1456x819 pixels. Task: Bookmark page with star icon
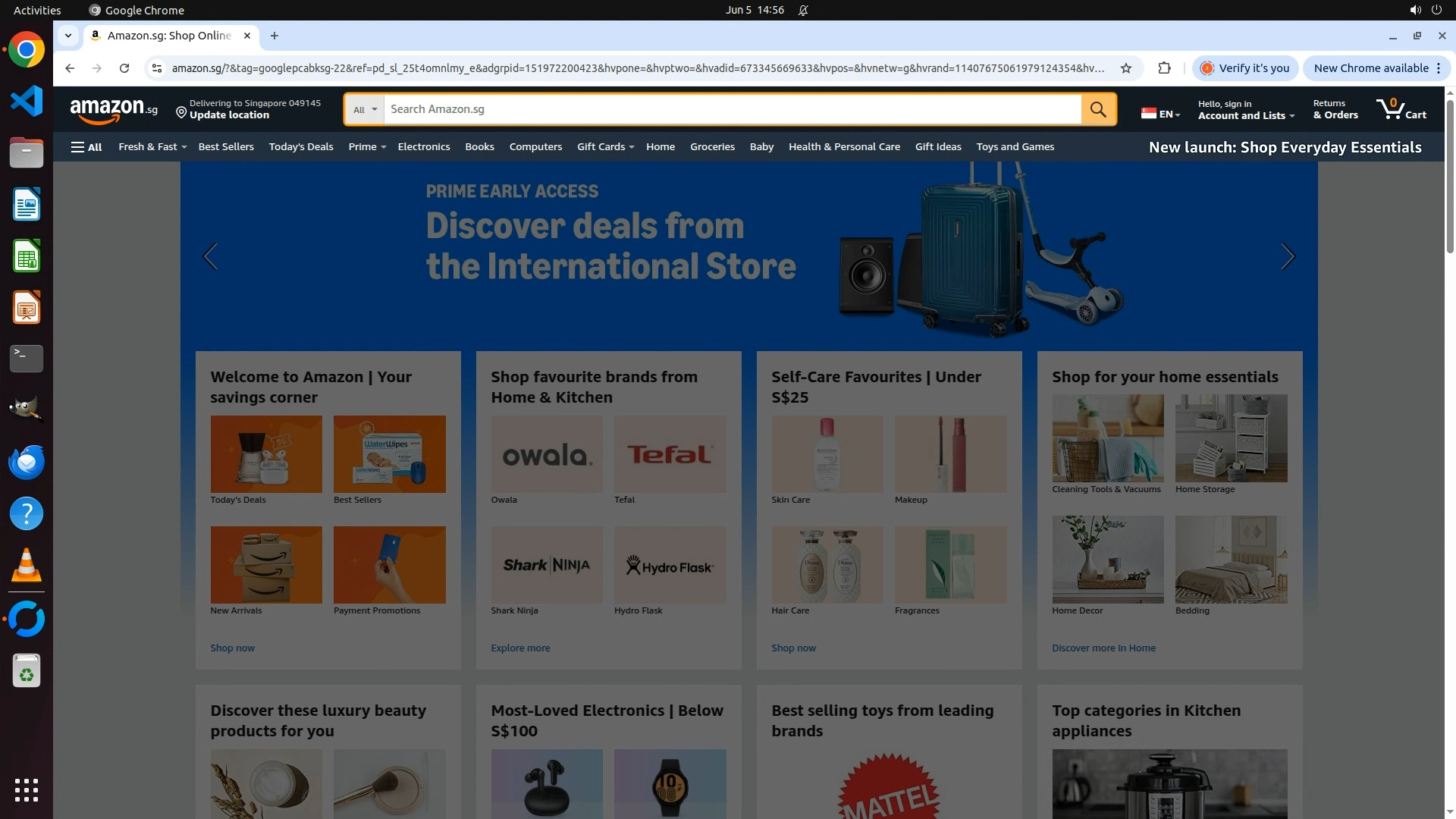[1126, 68]
